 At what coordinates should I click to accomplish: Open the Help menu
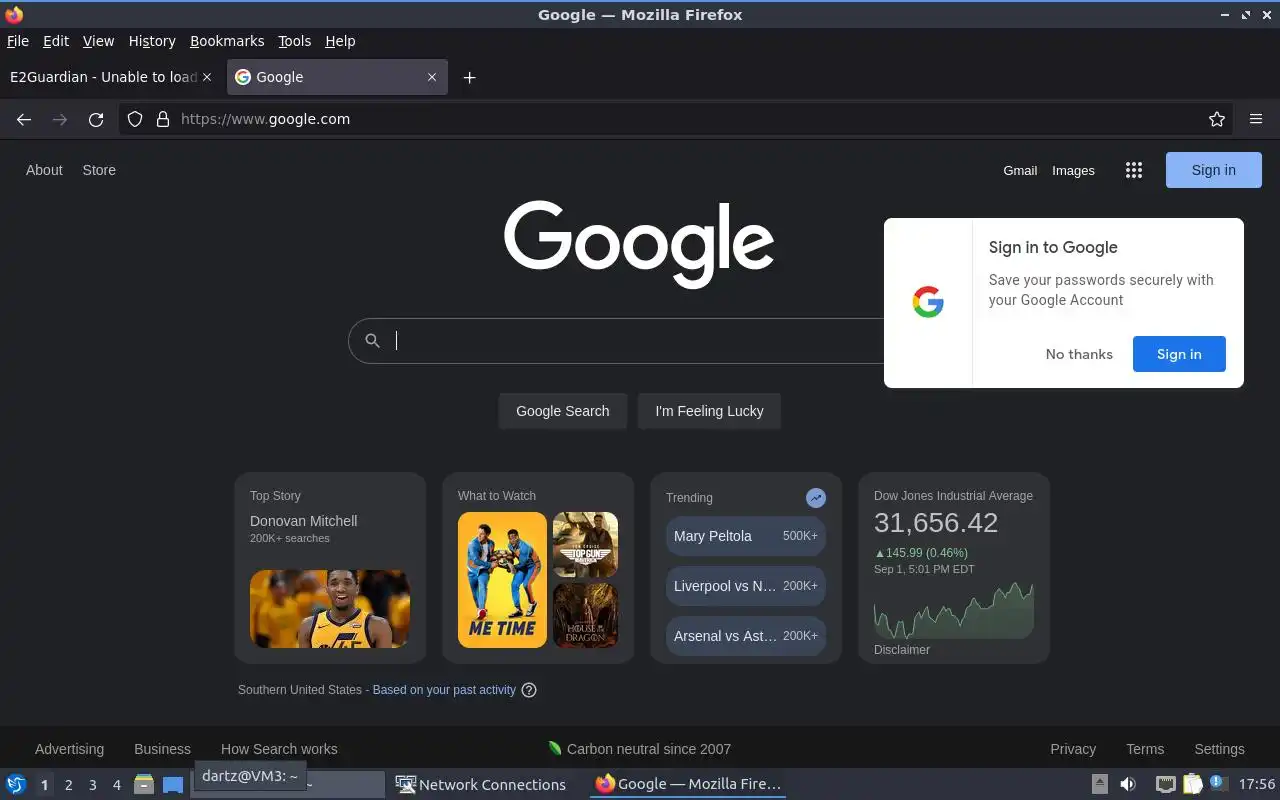tap(340, 41)
